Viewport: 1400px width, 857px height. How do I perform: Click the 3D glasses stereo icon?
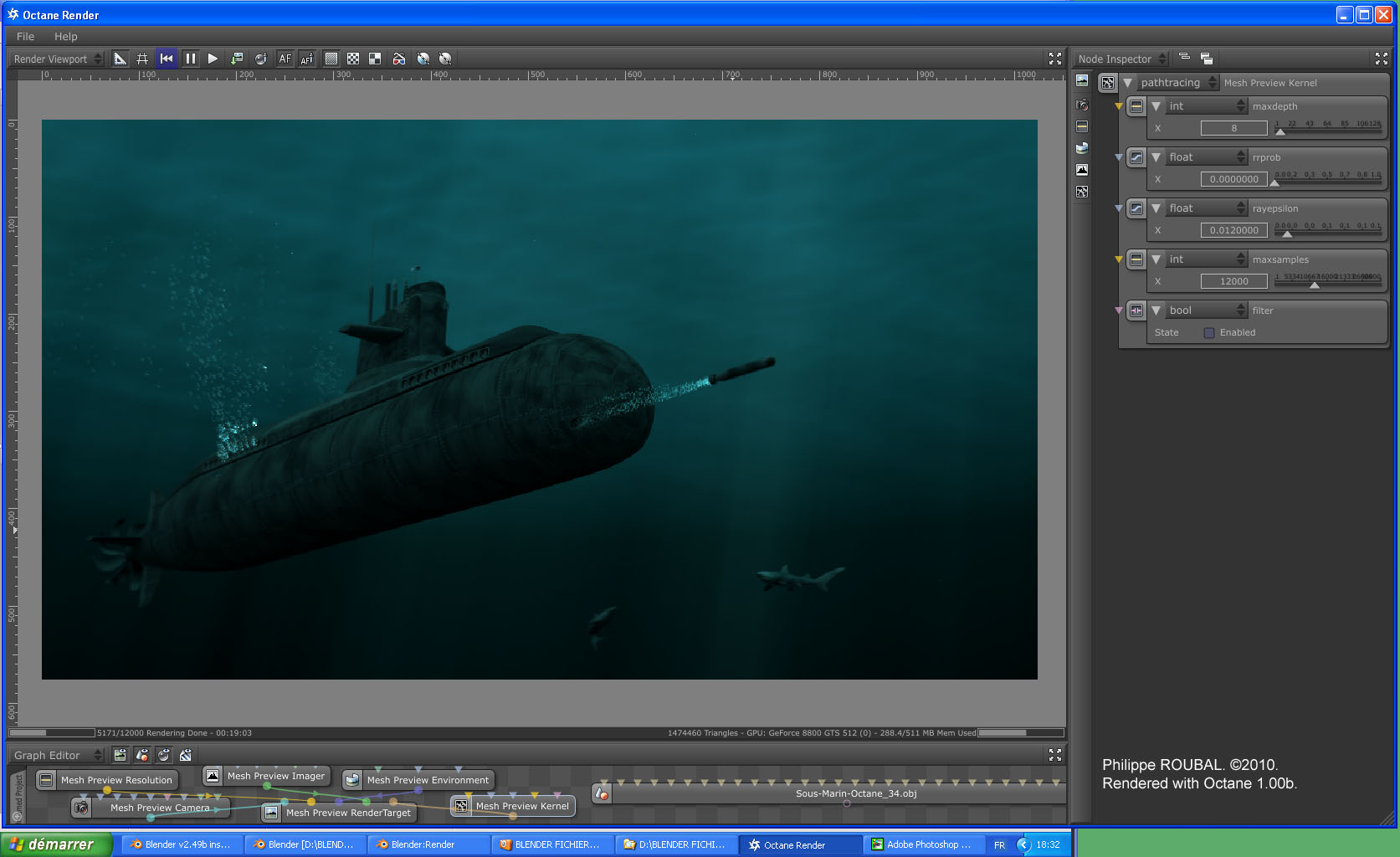coord(399,59)
